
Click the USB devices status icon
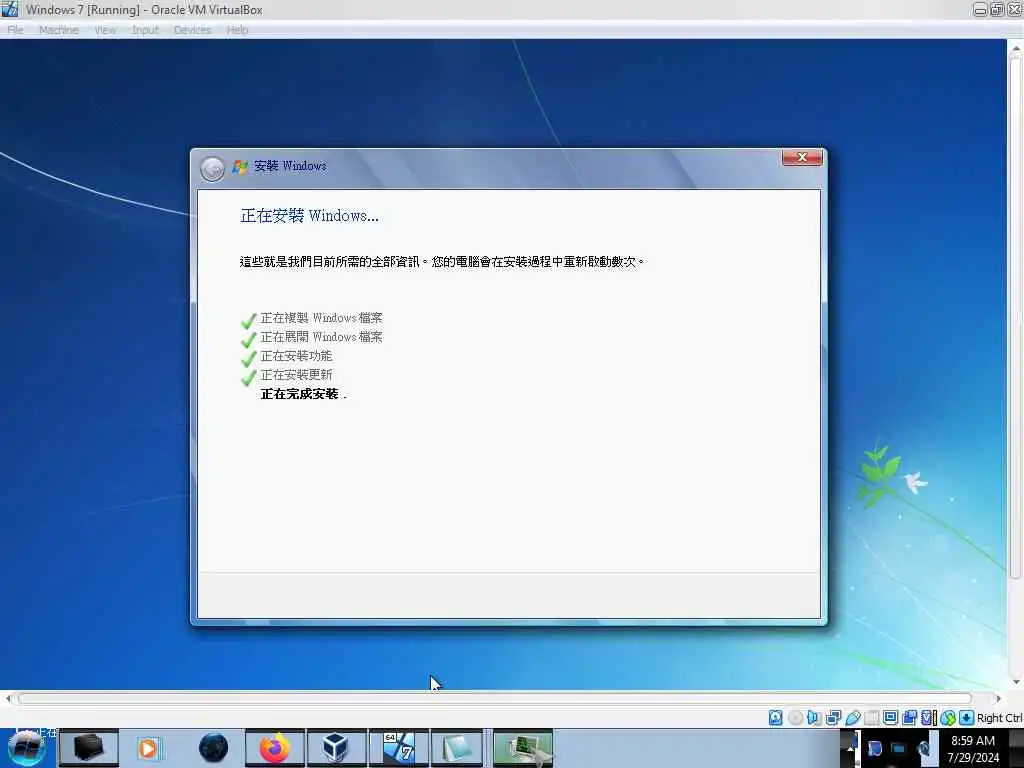(x=853, y=718)
